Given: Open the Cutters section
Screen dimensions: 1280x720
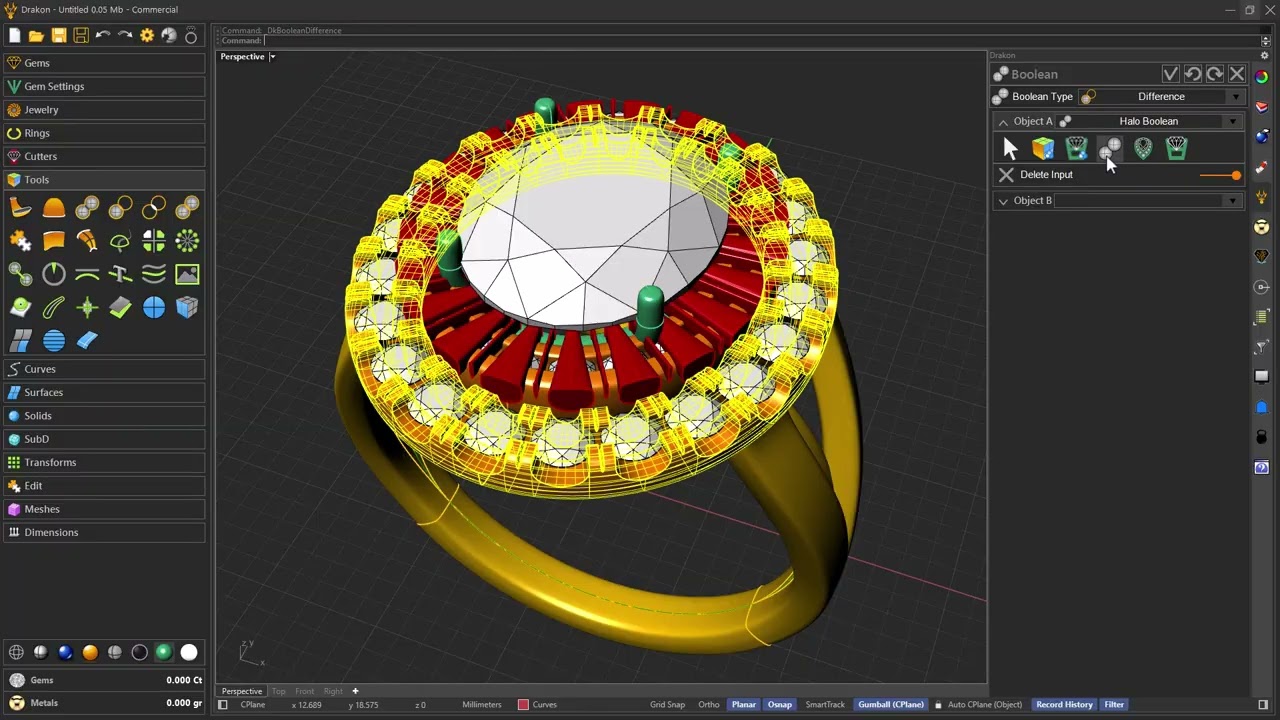Looking at the screenshot, I should pyautogui.click(x=104, y=156).
